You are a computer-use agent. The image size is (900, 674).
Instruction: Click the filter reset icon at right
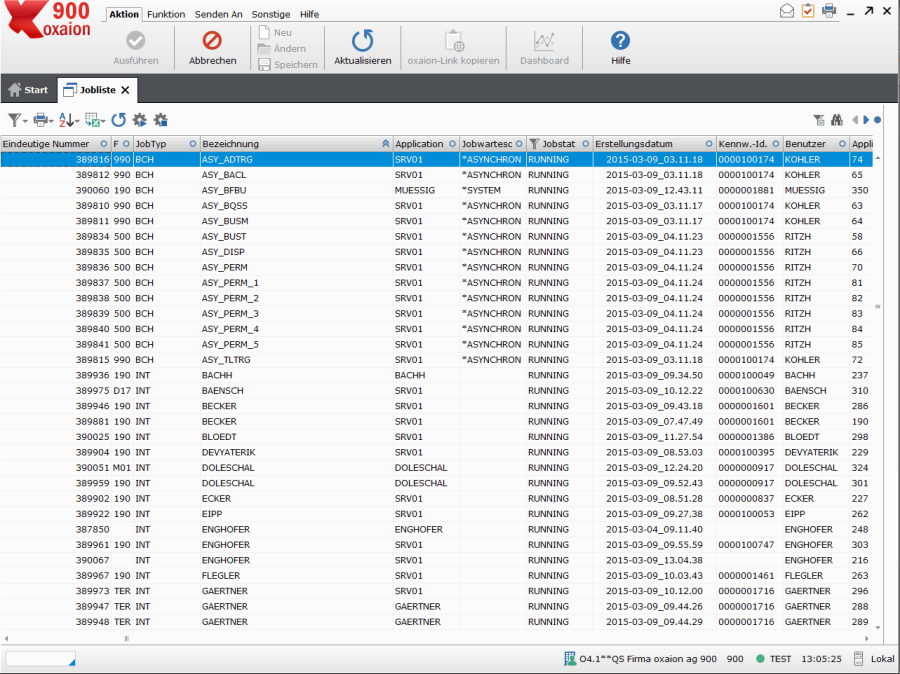(x=819, y=120)
